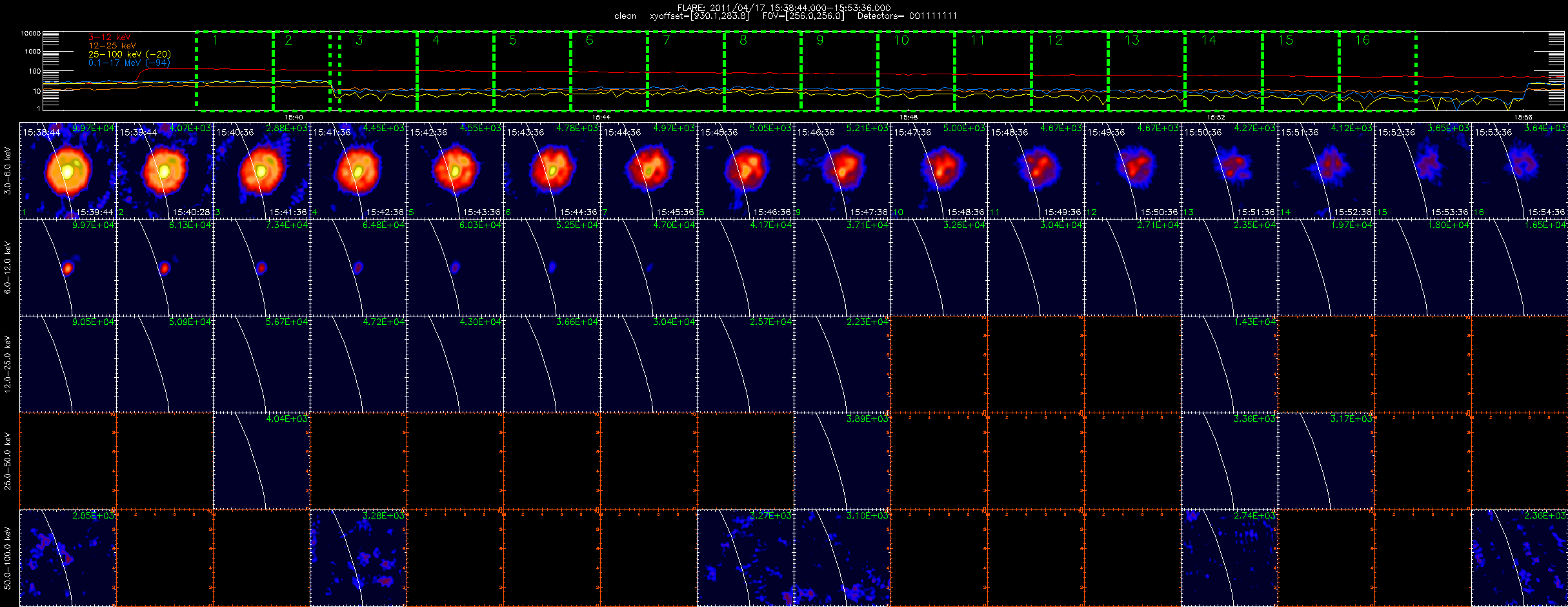This screenshot has height=607, width=1568.
Task: Click the 15:52 time axis label
Action: pyautogui.click(x=1216, y=118)
